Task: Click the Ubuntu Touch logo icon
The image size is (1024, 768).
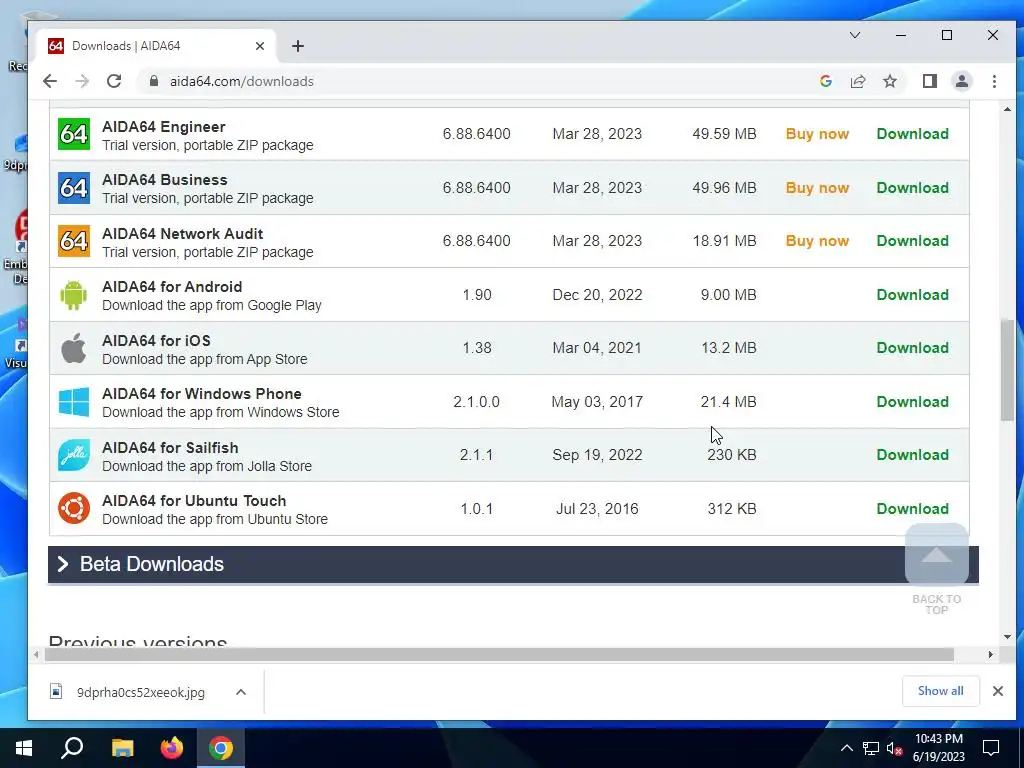Action: pyautogui.click(x=74, y=509)
